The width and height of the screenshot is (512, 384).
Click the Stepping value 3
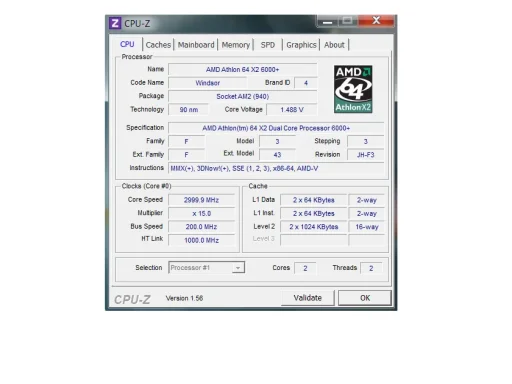[365, 141]
